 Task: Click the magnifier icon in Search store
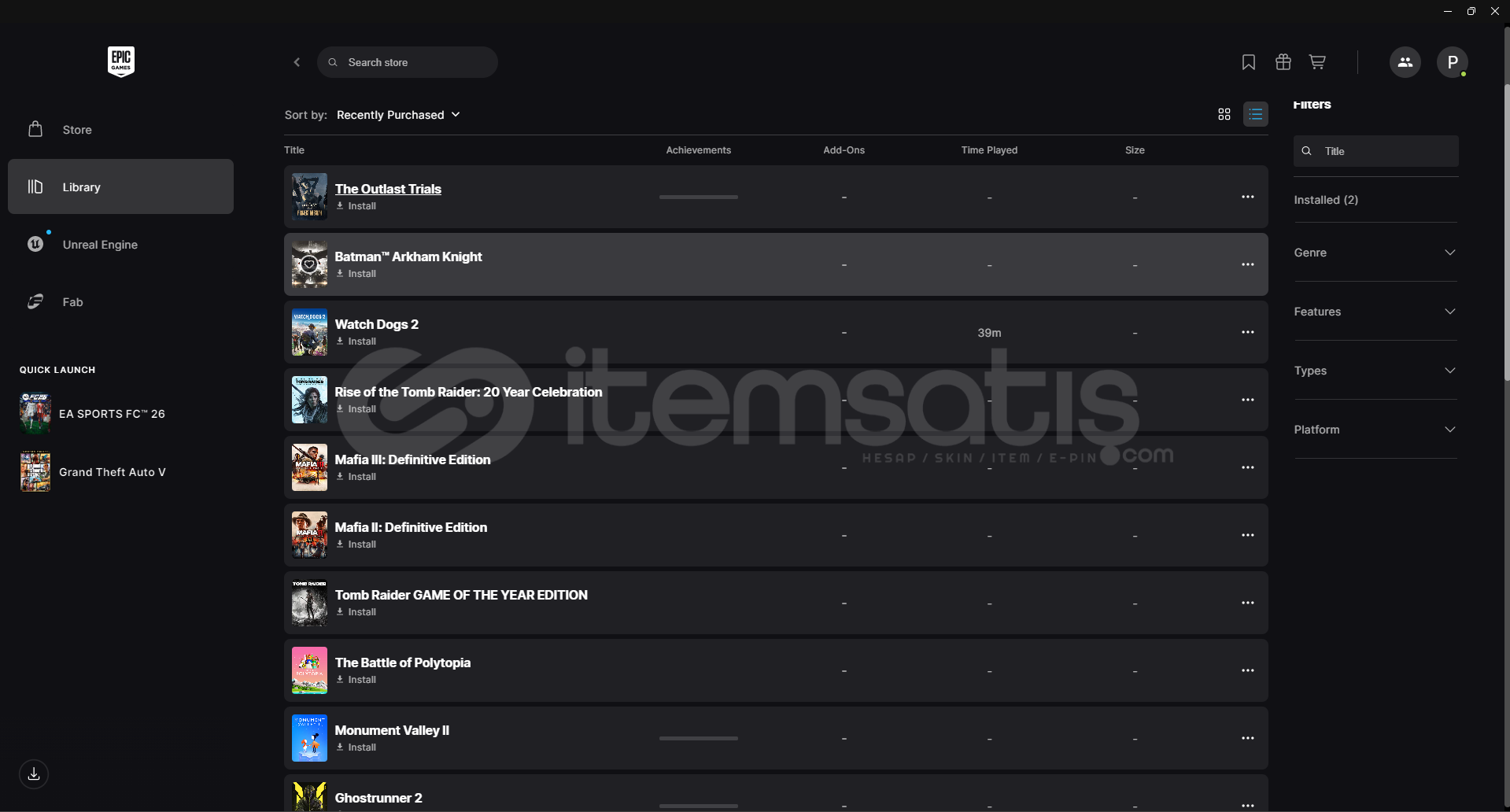333,62
